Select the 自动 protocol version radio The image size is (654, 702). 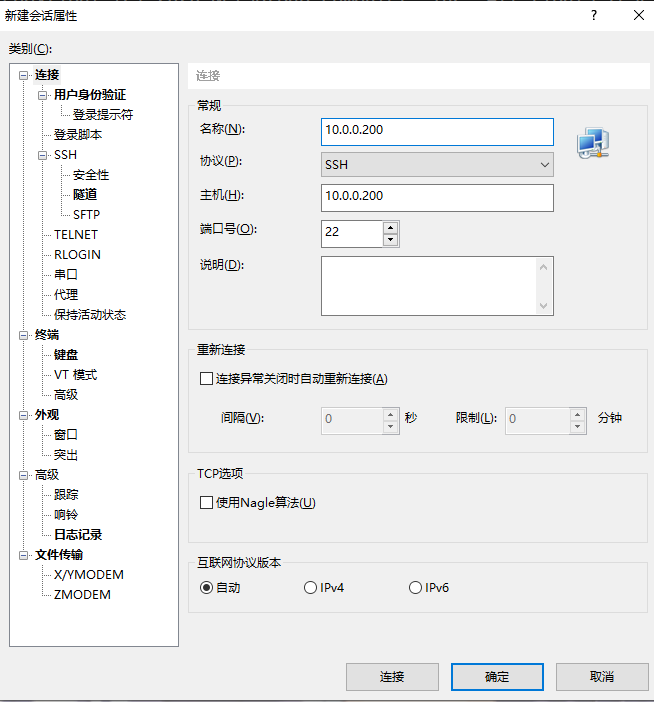(206, 587)
